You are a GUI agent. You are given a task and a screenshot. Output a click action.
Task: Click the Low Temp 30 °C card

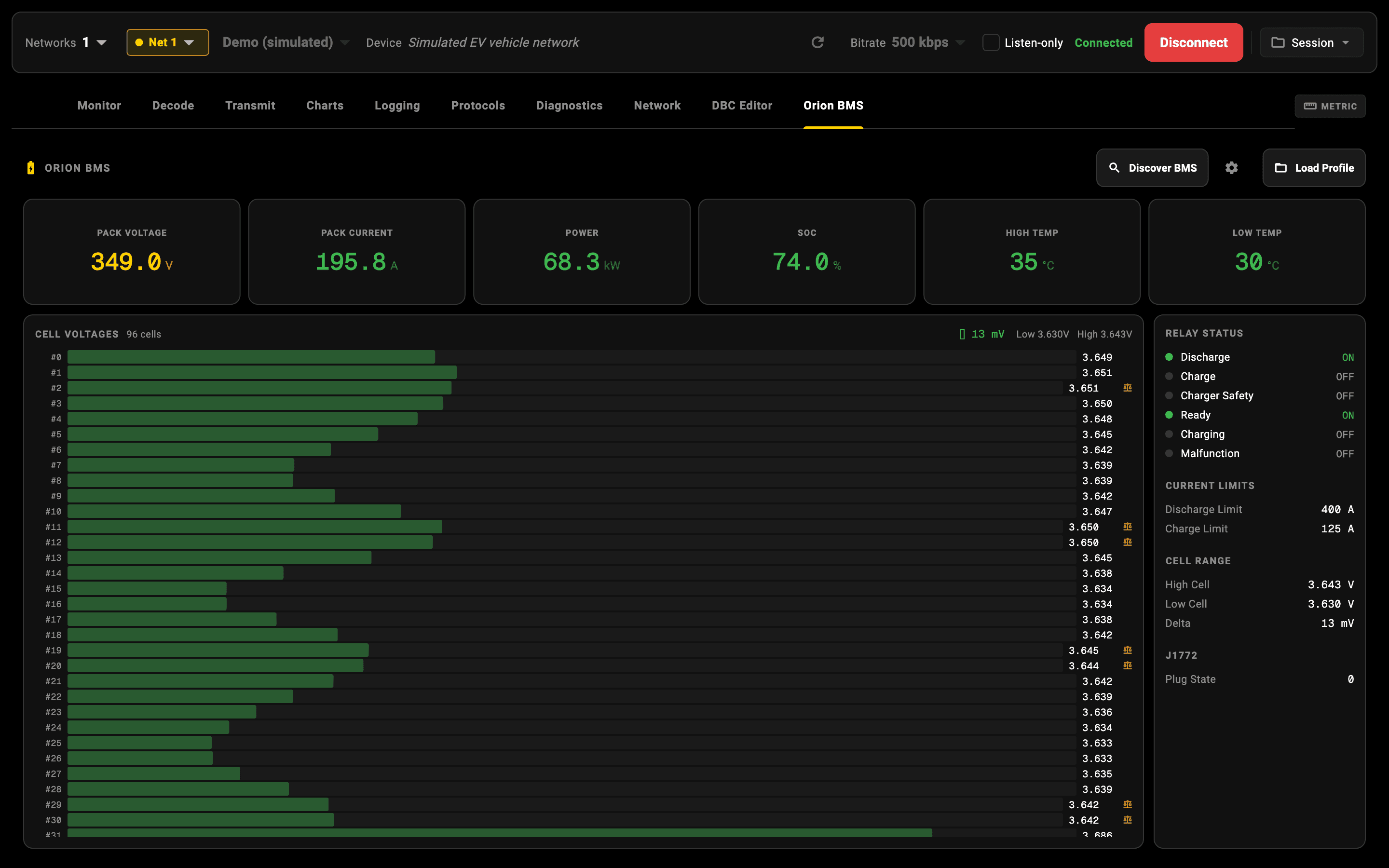coord(1256,251)
